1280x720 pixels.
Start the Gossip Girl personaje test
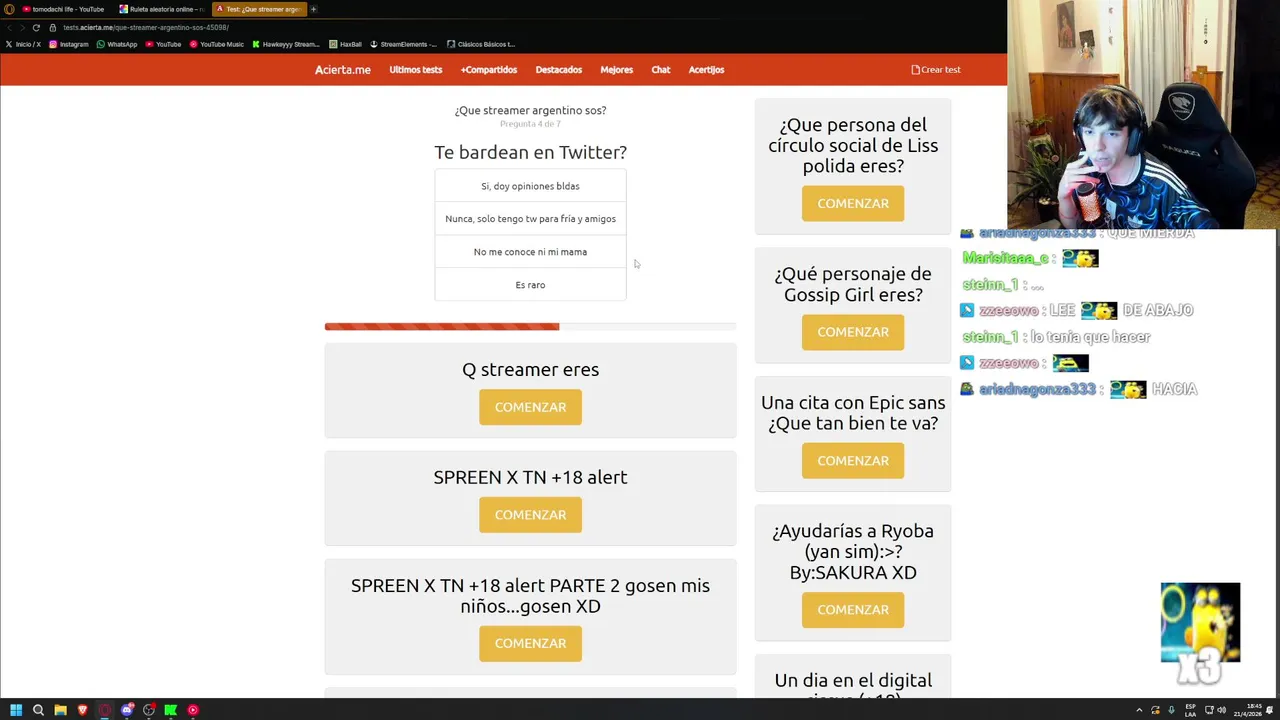click(853, 332)
